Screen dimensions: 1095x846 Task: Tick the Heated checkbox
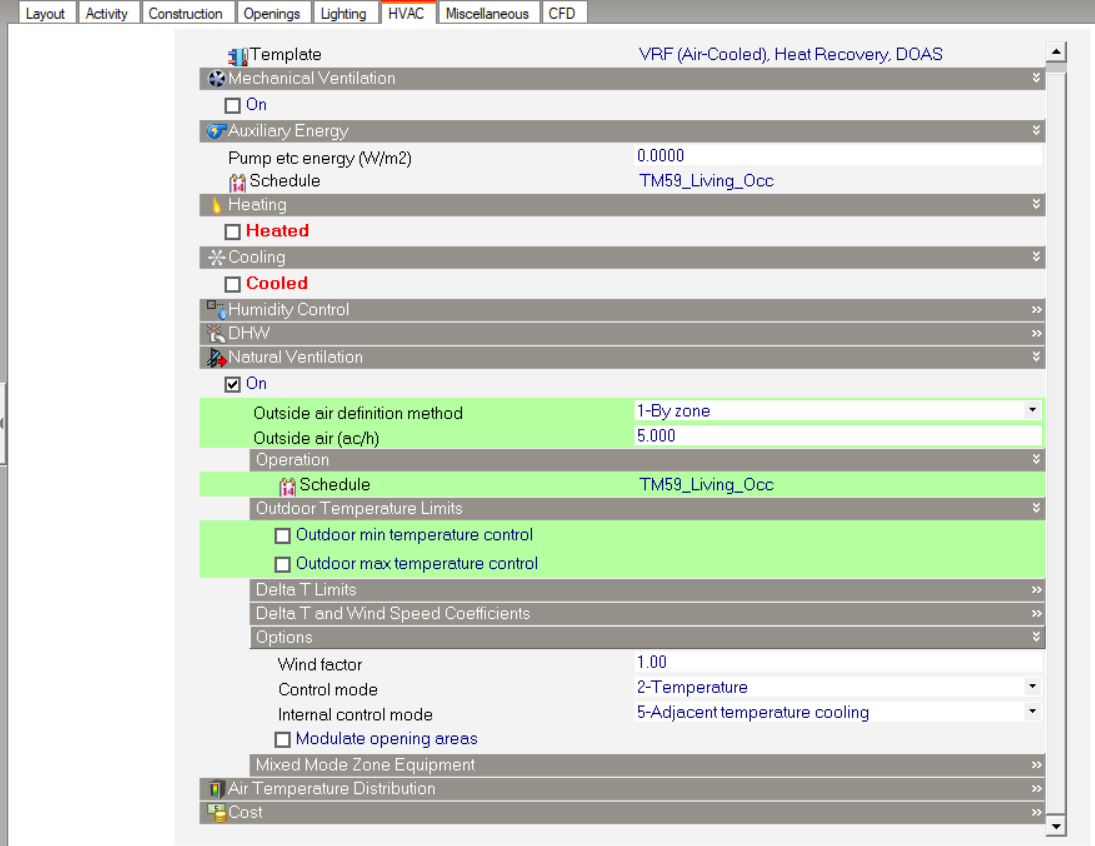tap(233, 231)
